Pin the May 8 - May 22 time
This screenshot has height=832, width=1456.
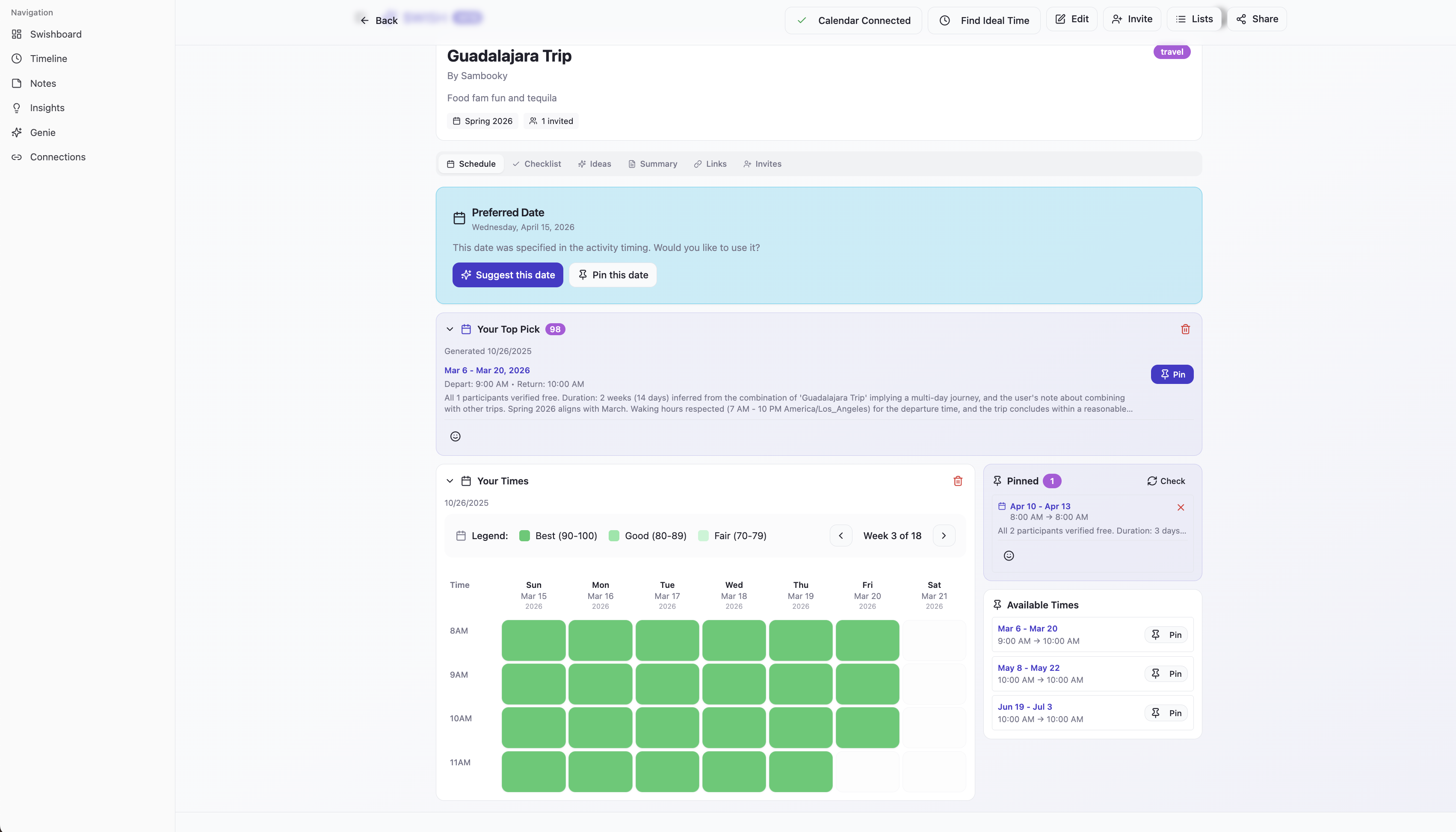1166,674
